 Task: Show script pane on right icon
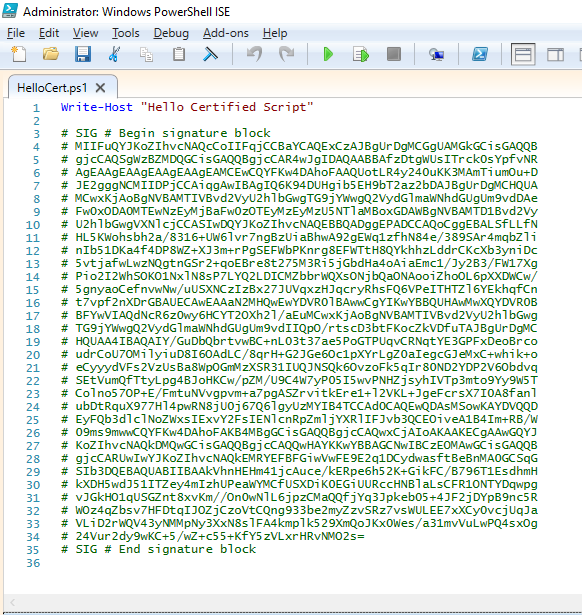555,54
